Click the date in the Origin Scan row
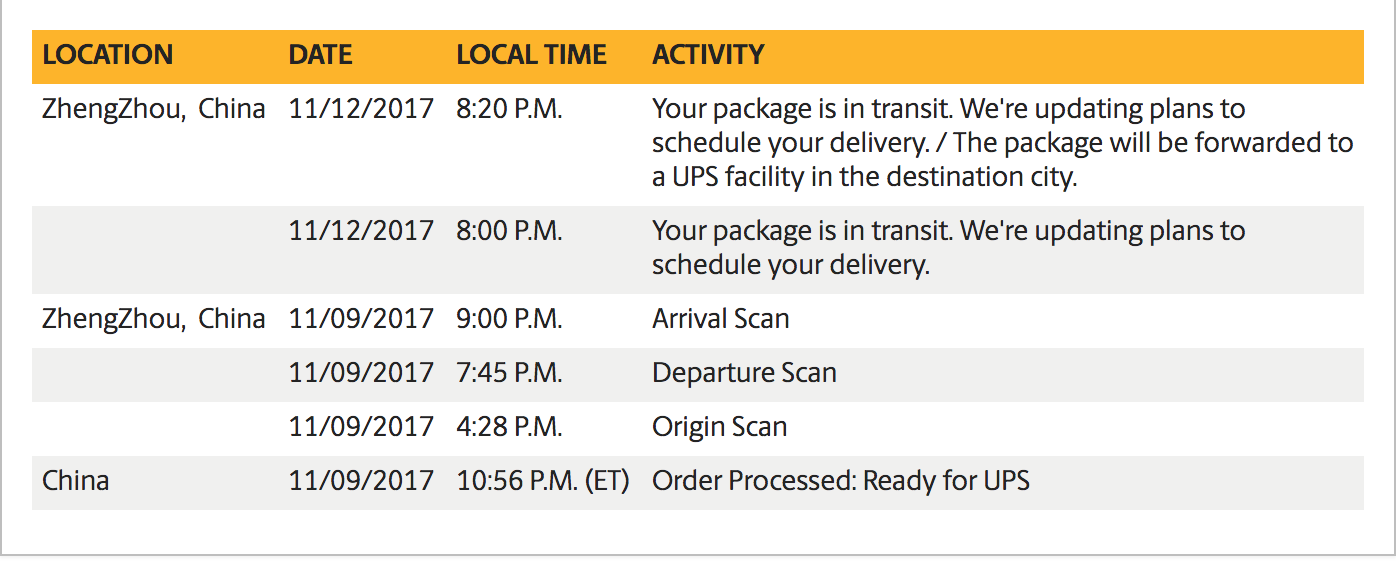The height and width of the screenshot is (564, 1396). (361, 427)
